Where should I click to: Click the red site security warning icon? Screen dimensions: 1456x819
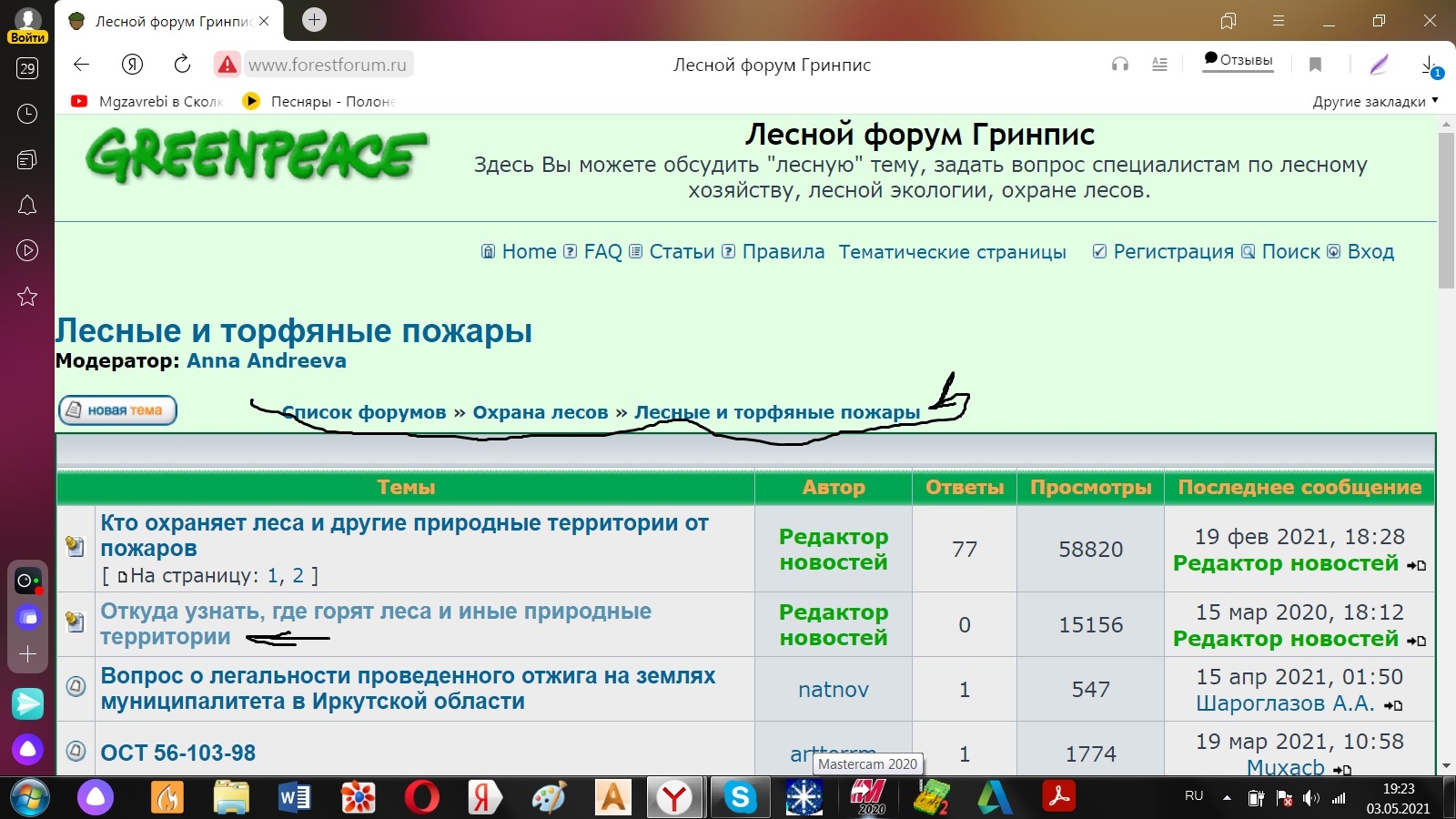coord(227,65)
